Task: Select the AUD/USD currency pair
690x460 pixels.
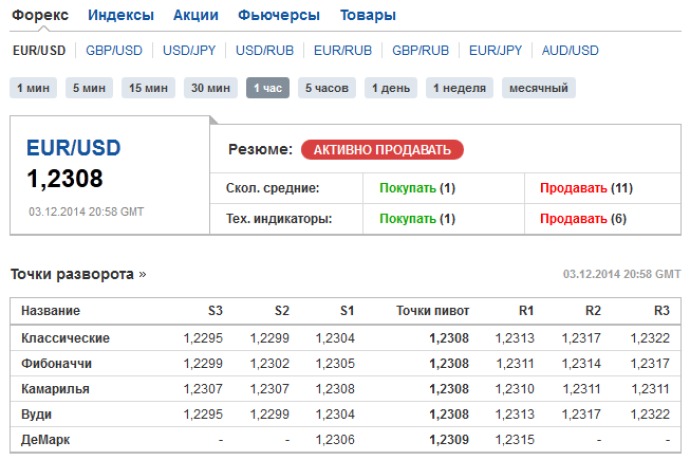Action: coord(570,51)
